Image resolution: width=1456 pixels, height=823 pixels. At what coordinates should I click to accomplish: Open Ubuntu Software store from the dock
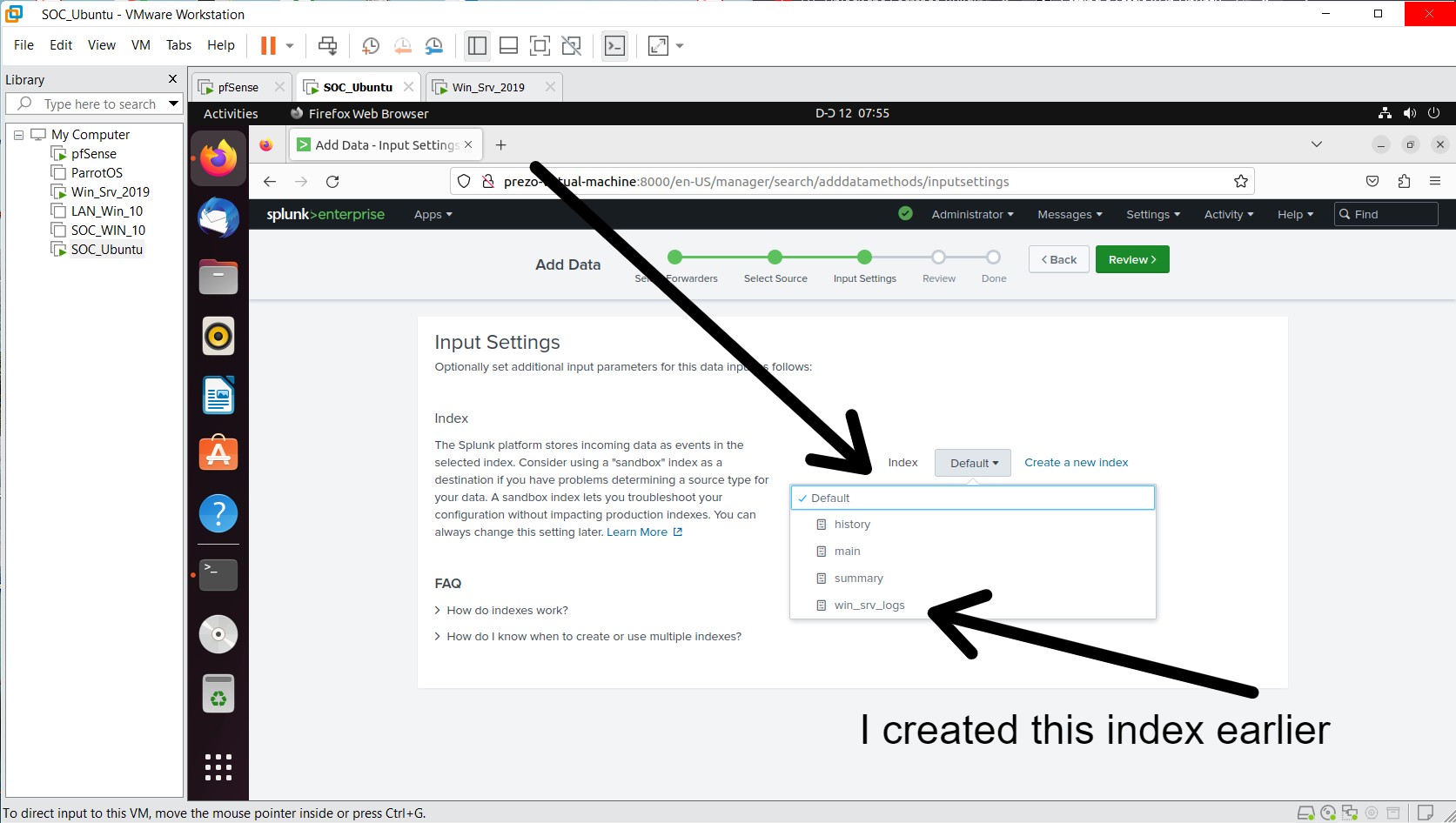pyautogui.click(x=218, y=453)
